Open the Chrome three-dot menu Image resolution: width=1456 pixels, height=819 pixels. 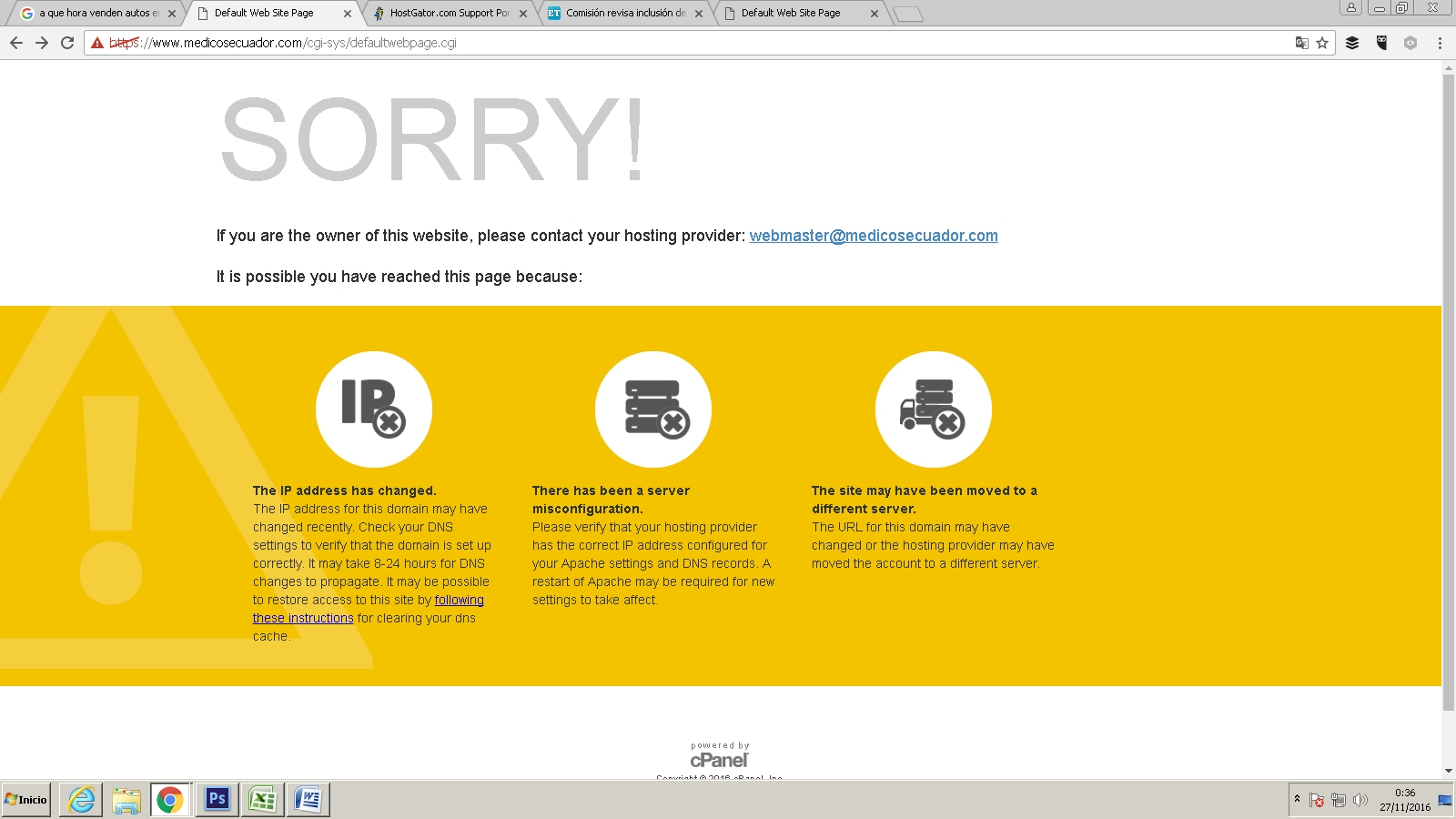[x=1440, y=43]
